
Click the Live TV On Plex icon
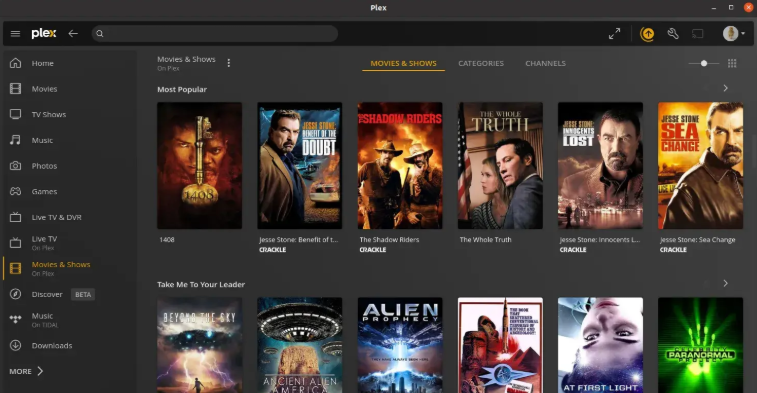point(15,242)
